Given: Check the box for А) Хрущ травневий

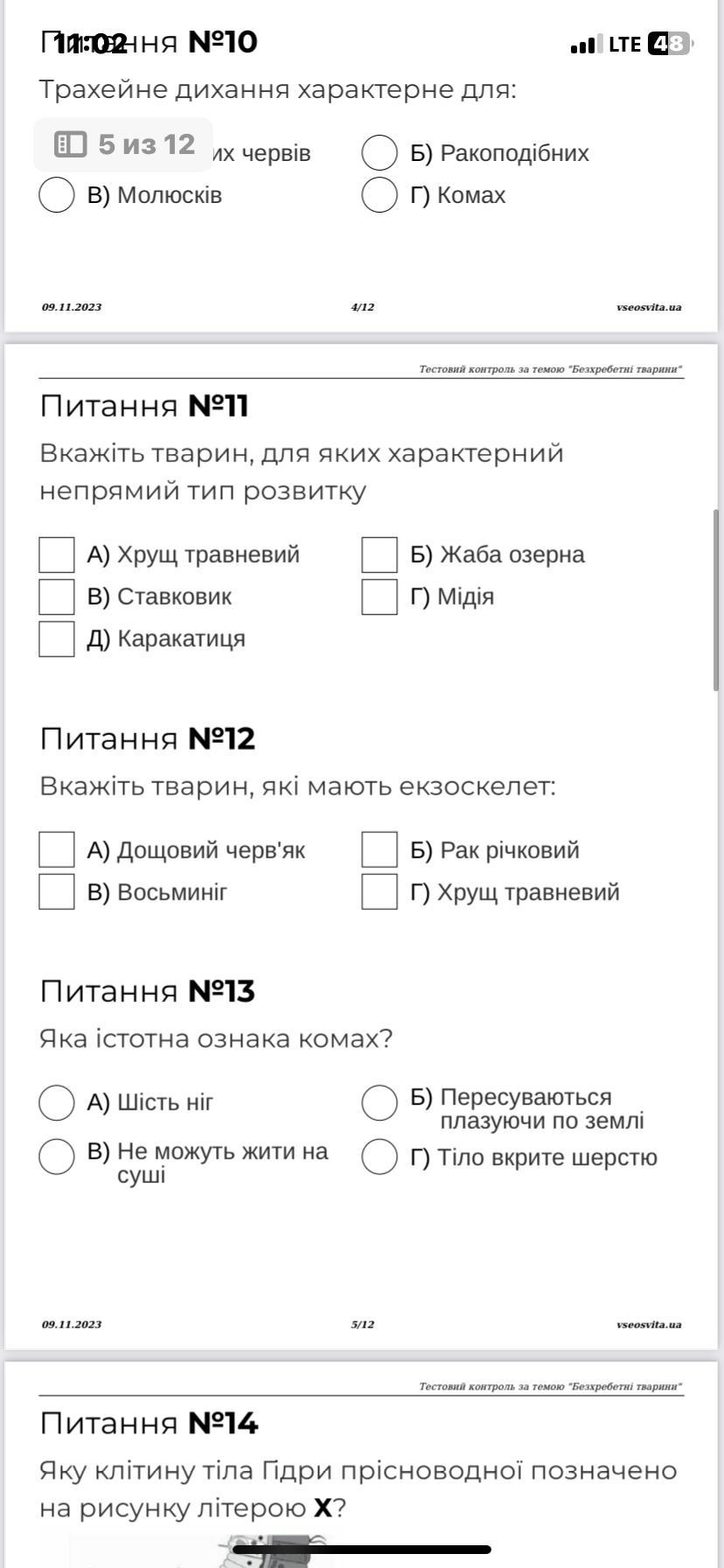Looking at the screenshot, I should coord(57,555).
